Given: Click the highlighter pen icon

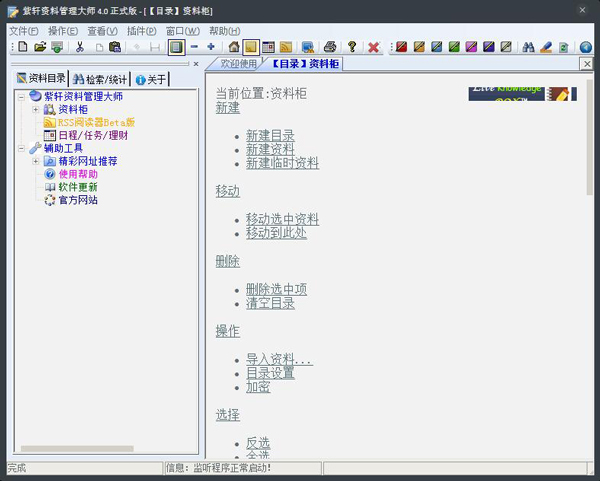Looking at the screenshot, I should [546, 47].
